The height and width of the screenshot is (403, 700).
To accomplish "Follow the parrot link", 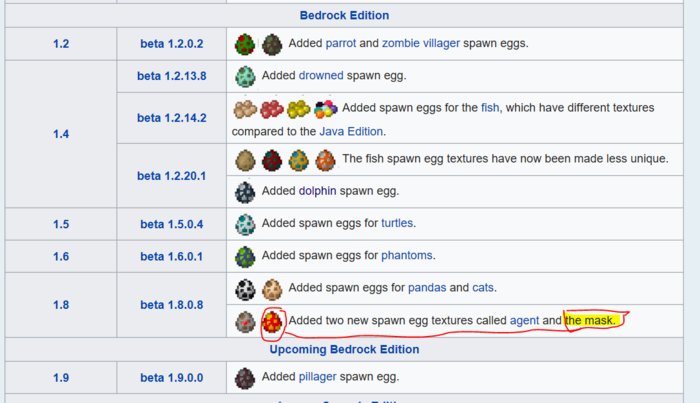I will [x=341, y=43].
